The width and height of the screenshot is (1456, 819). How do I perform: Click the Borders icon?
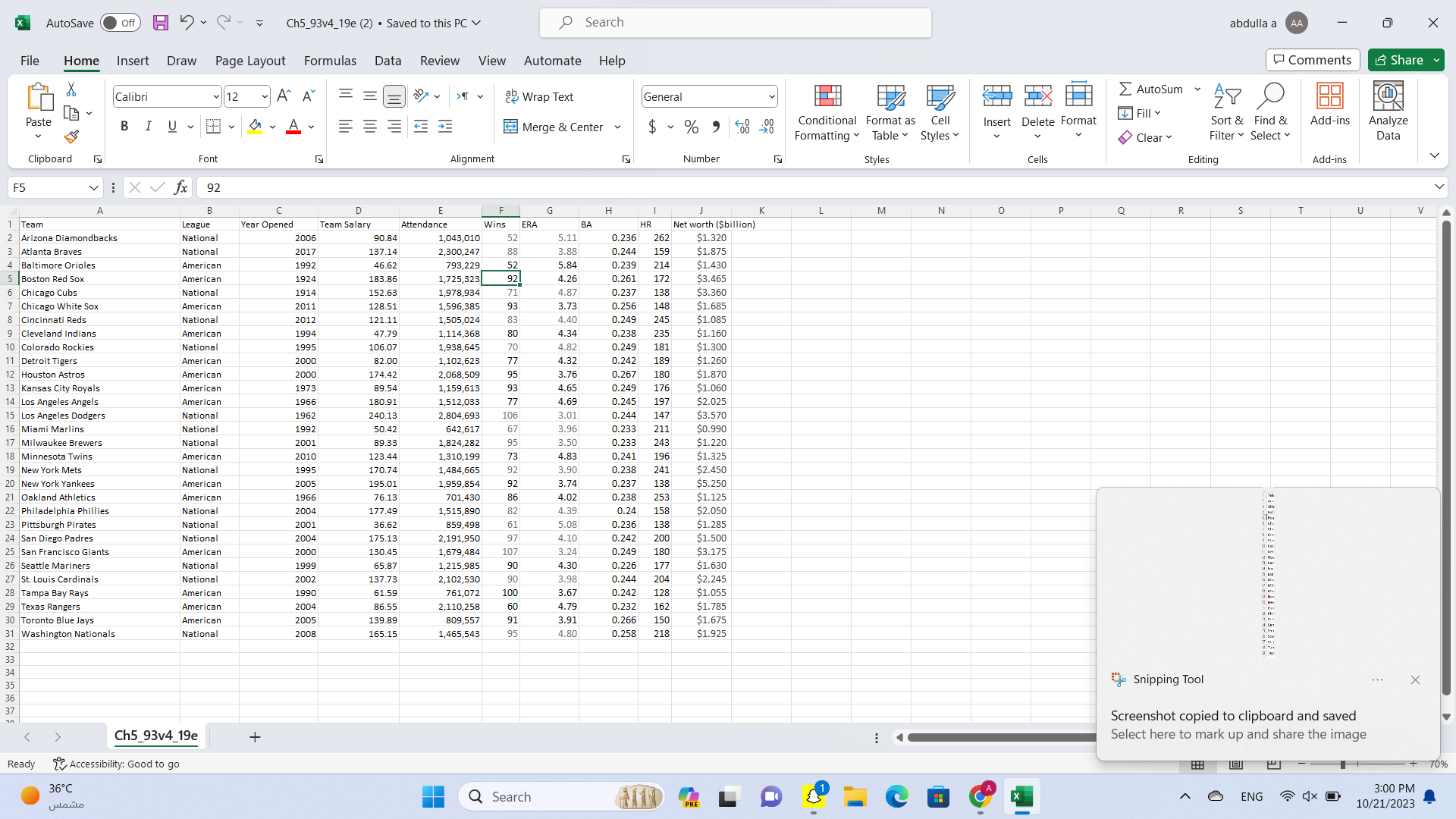tap(214, 127)
